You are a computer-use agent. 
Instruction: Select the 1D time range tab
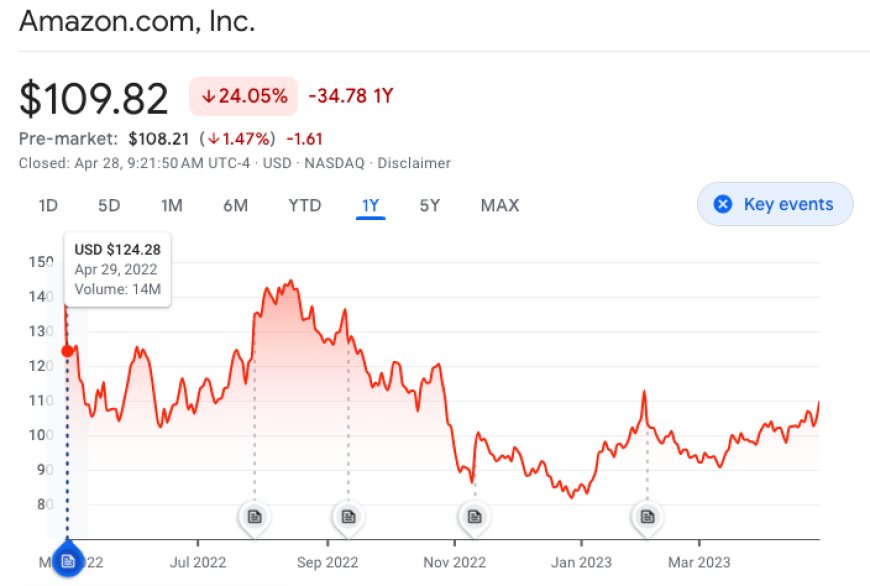click(48, 206)
